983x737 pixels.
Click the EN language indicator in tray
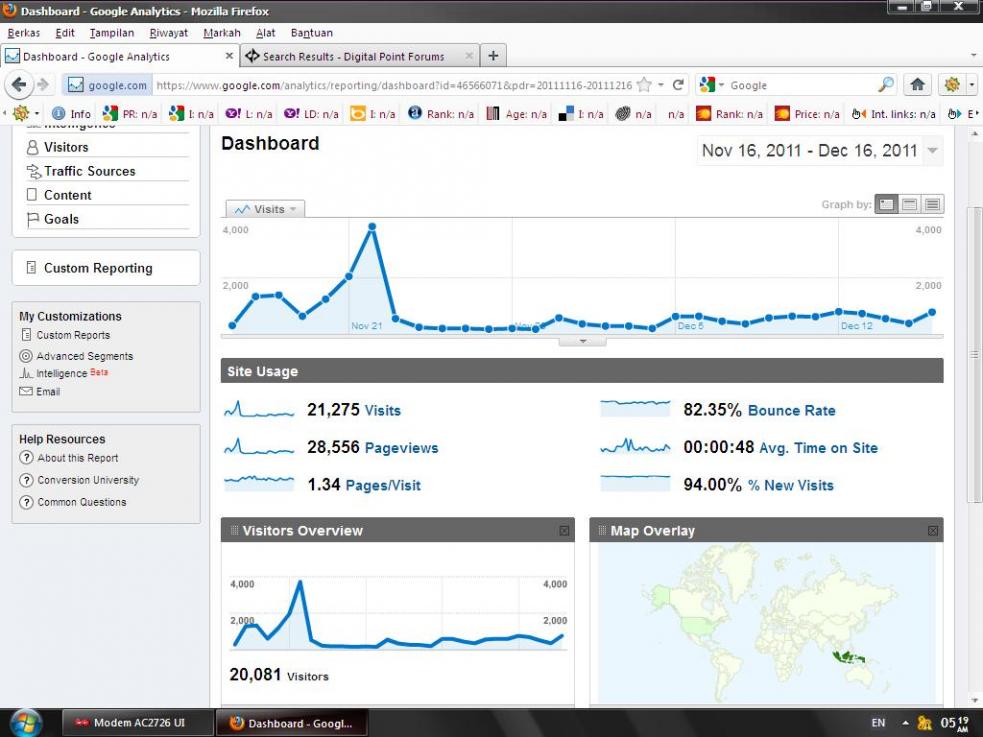tap(878, 723)
